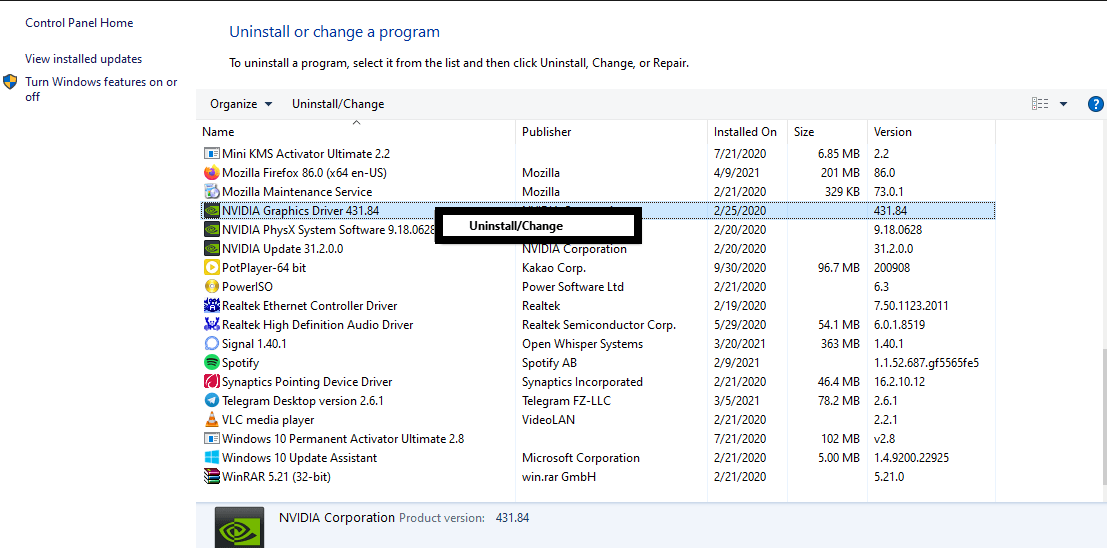The image size is (1107, 548).
Task: Select Windows 10 Update Assistant entry
Action: (299, 458)
